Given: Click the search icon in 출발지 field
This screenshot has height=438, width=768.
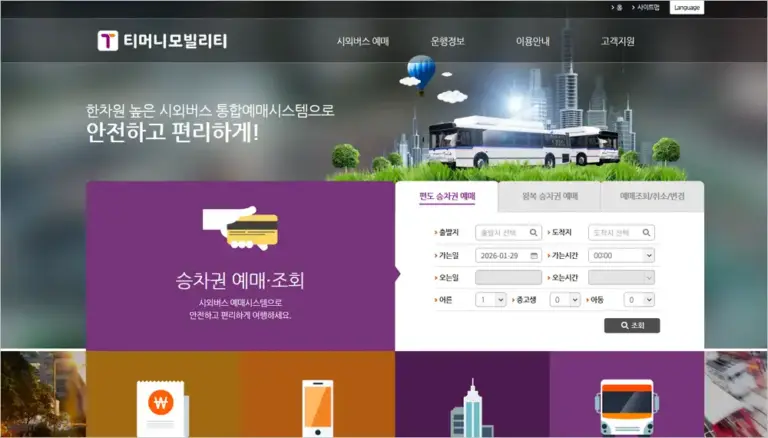Looking at the screenshot, I should coord(533,233).
